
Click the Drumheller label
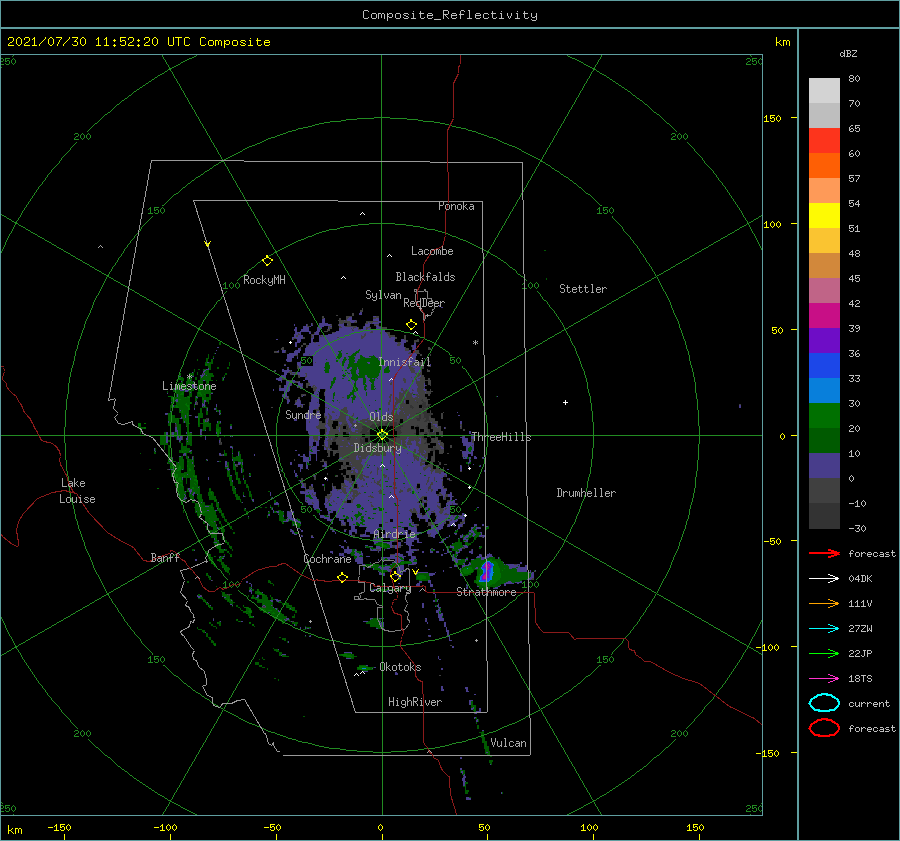(x=586, y=493)
